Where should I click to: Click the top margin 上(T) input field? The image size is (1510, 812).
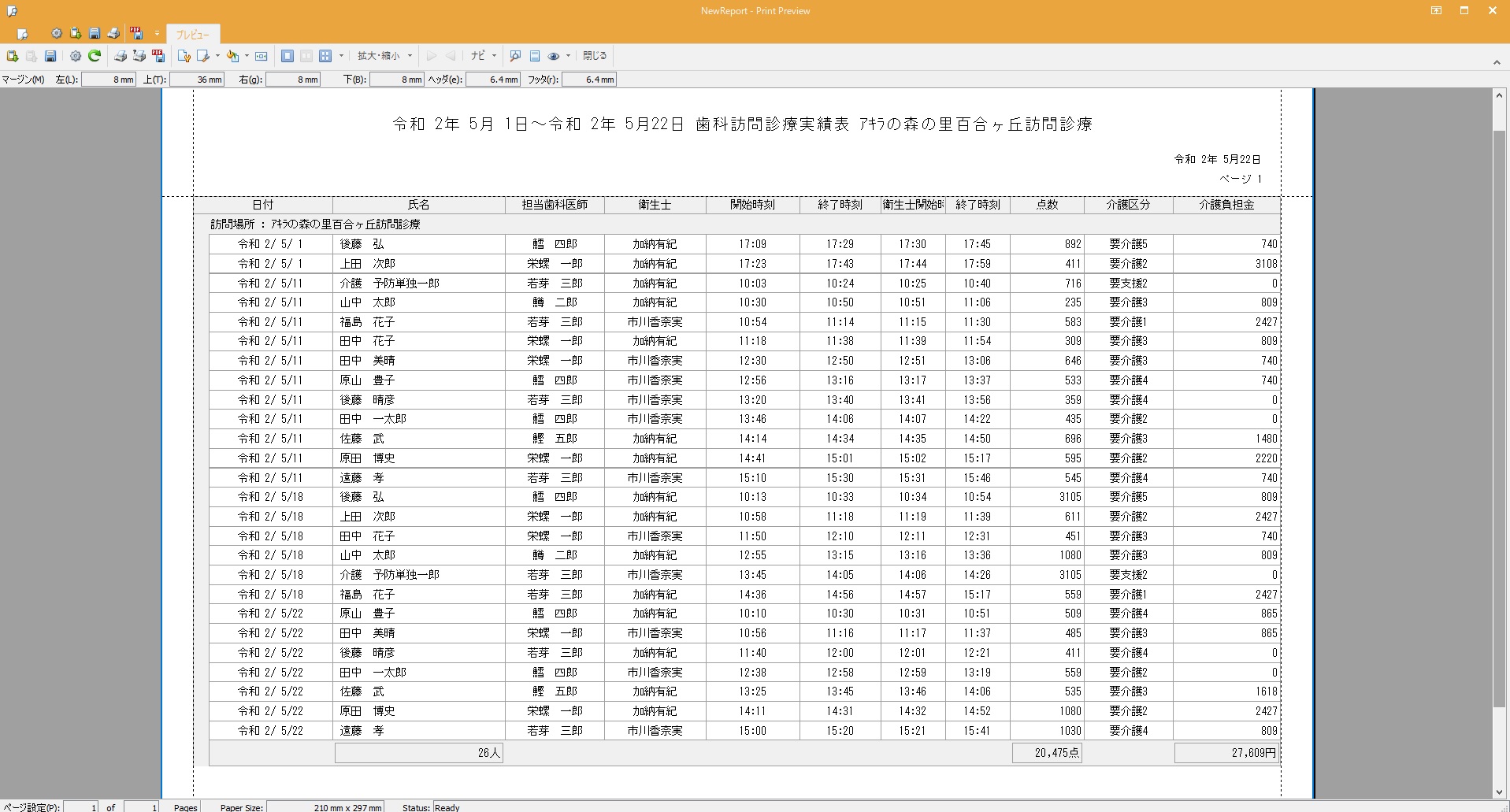[197, 80]
